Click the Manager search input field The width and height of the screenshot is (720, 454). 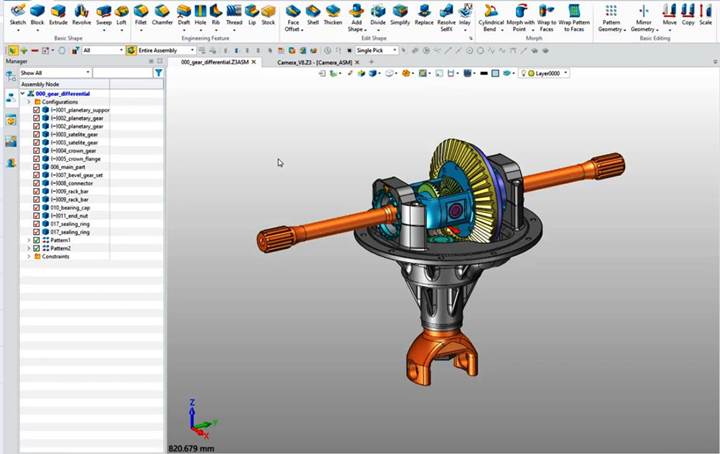[x=123, y=73]
